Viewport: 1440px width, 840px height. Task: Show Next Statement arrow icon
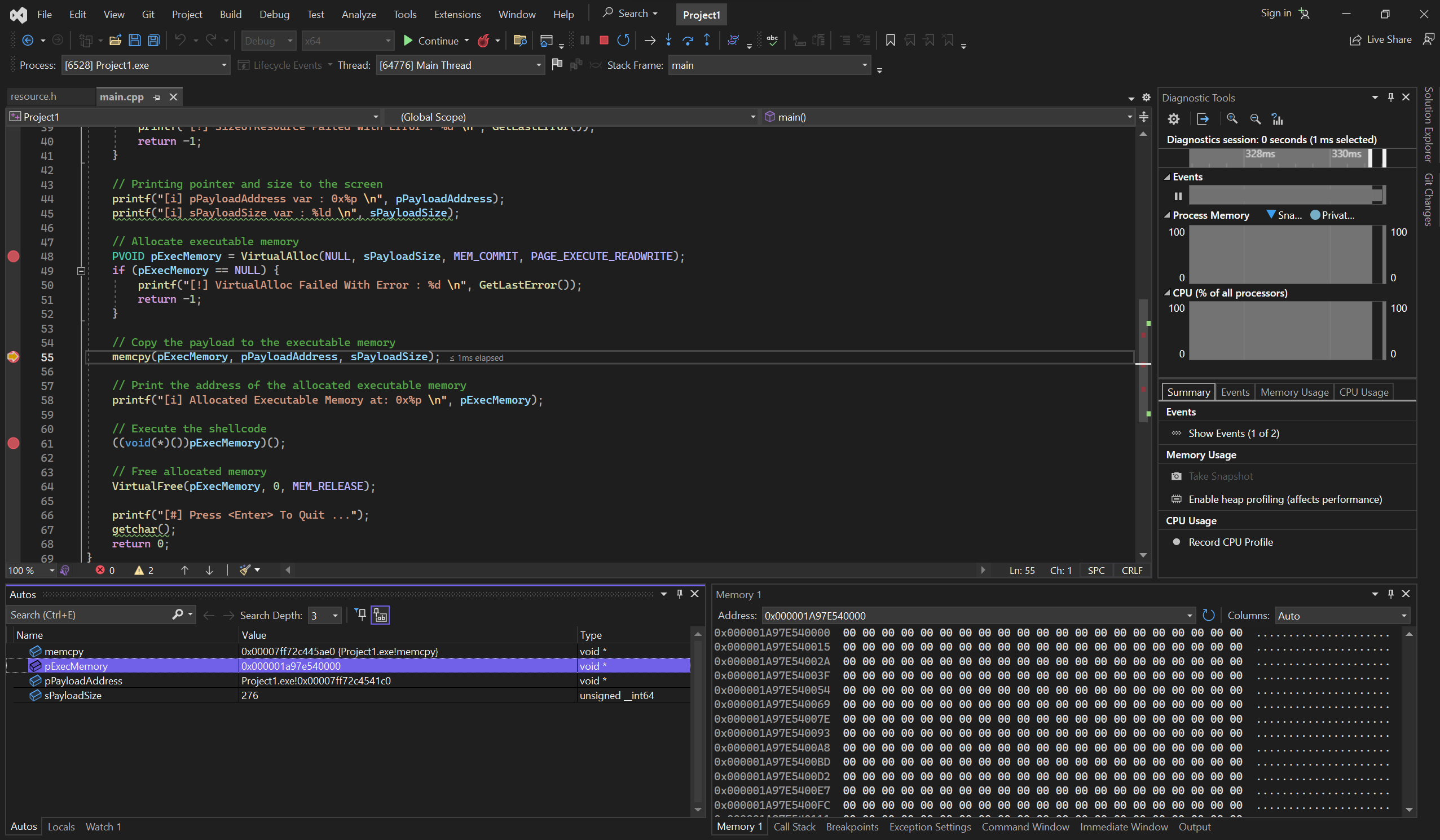tap(650, 40)
